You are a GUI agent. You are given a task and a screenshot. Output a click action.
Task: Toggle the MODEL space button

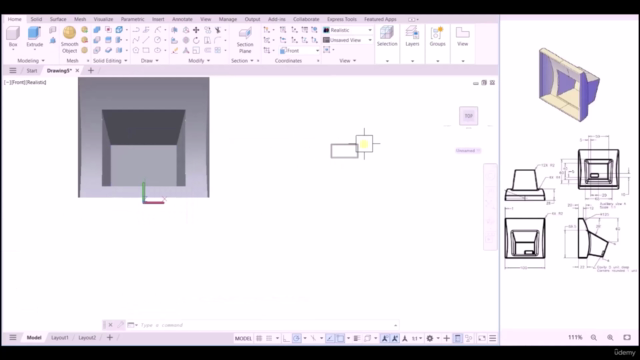(243, 338)
